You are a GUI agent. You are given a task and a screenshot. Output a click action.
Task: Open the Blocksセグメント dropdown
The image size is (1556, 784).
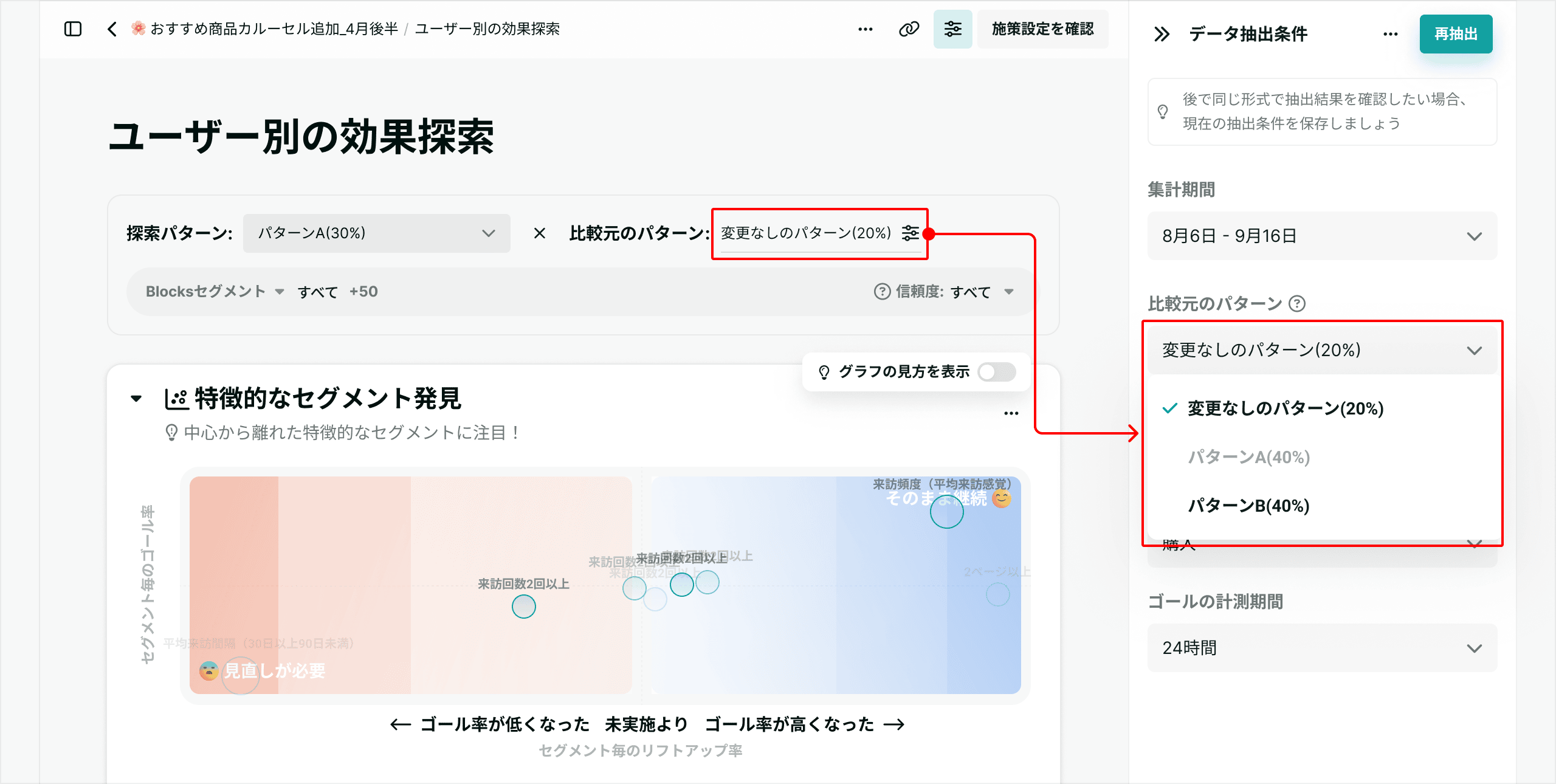point(215,292)
